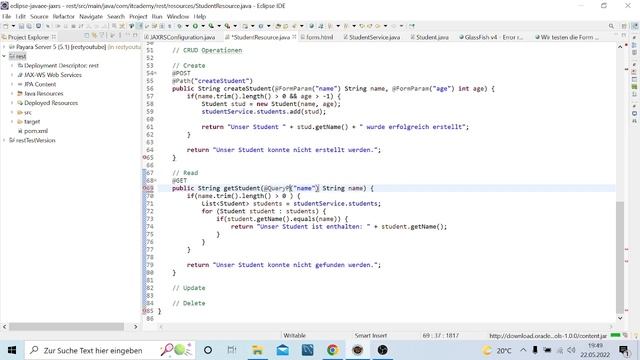Click the Coverage run icon
The image size is (640, 360).
point(211,26)
